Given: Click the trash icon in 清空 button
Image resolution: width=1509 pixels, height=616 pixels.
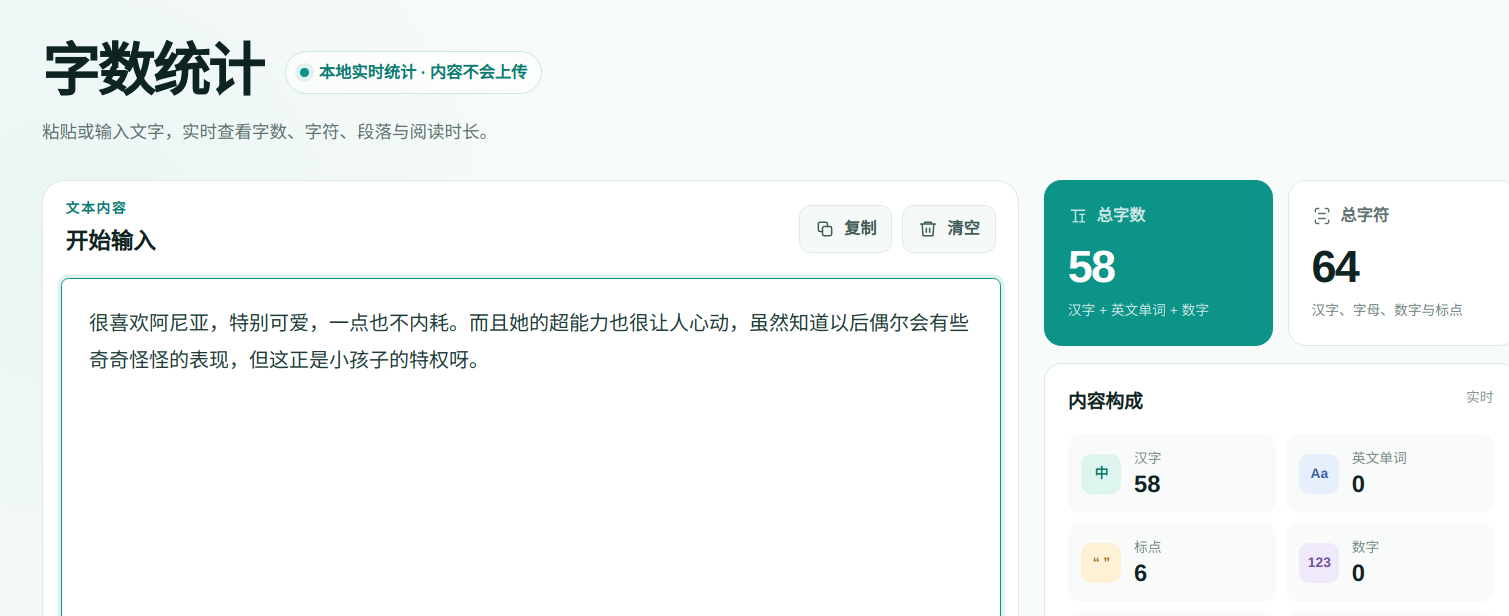Looking at the screenshot, I should click(928, 229).
